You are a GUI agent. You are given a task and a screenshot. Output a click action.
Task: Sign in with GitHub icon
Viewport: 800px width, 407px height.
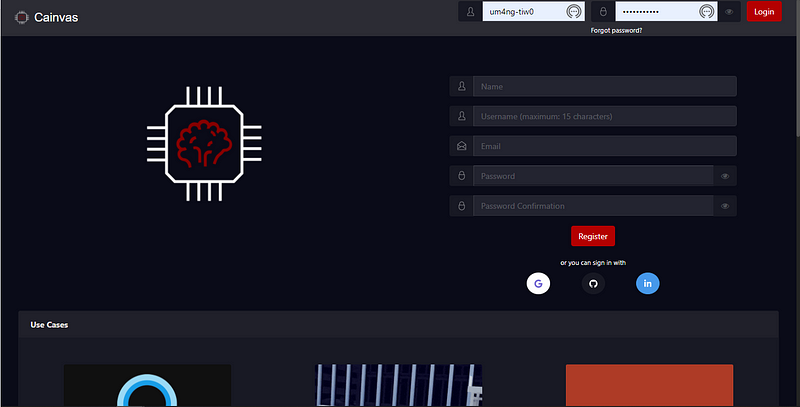(593, 284)
